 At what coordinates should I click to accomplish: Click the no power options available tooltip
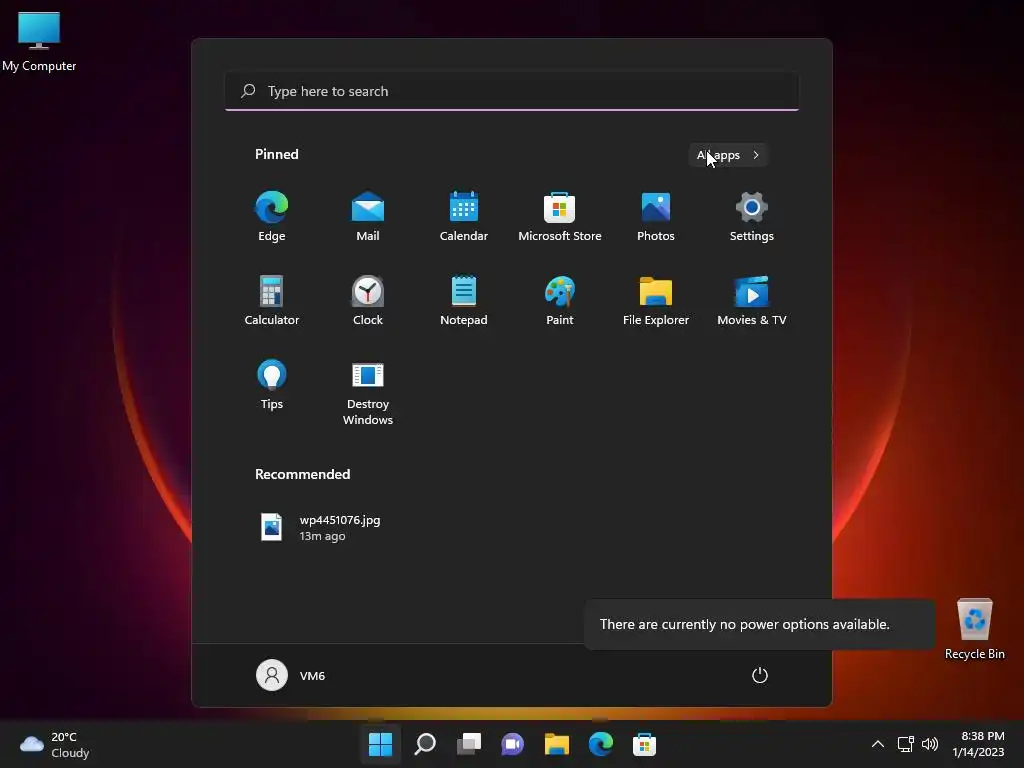point(760,624)
